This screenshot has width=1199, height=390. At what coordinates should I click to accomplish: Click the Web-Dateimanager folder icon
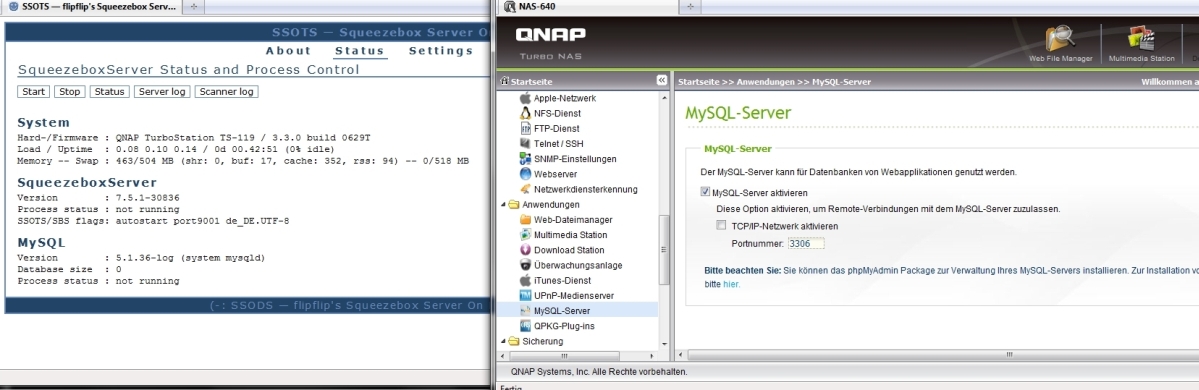(x=525, y=219)
